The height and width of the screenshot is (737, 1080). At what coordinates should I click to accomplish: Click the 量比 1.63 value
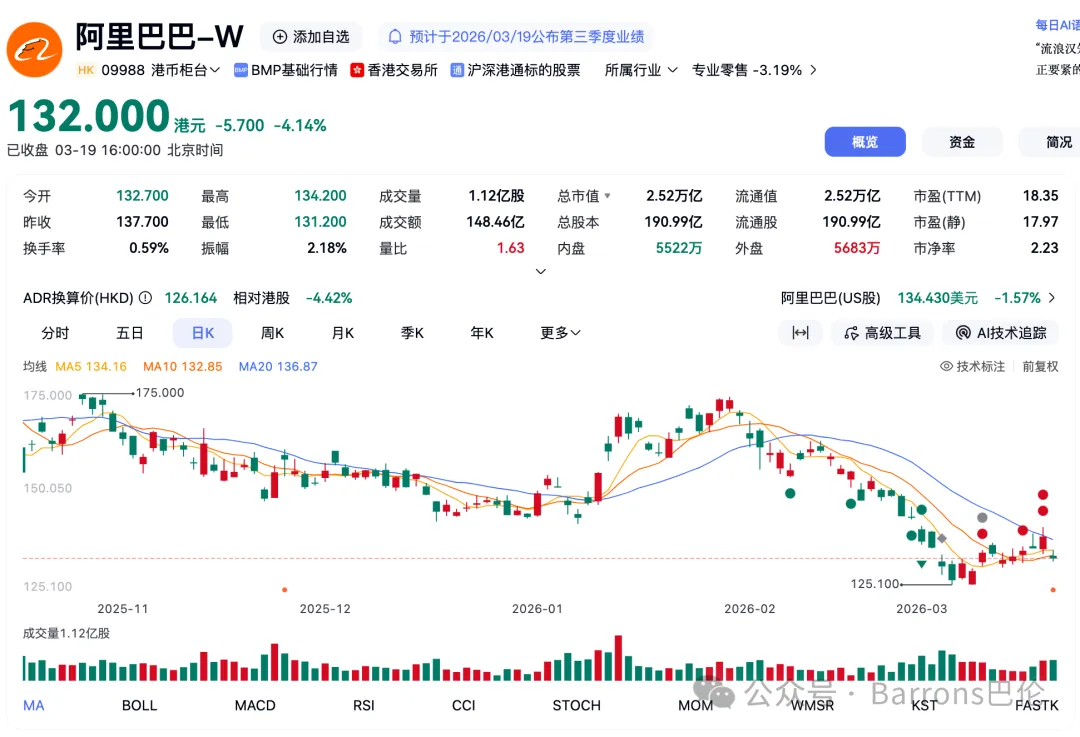point(510,248)
